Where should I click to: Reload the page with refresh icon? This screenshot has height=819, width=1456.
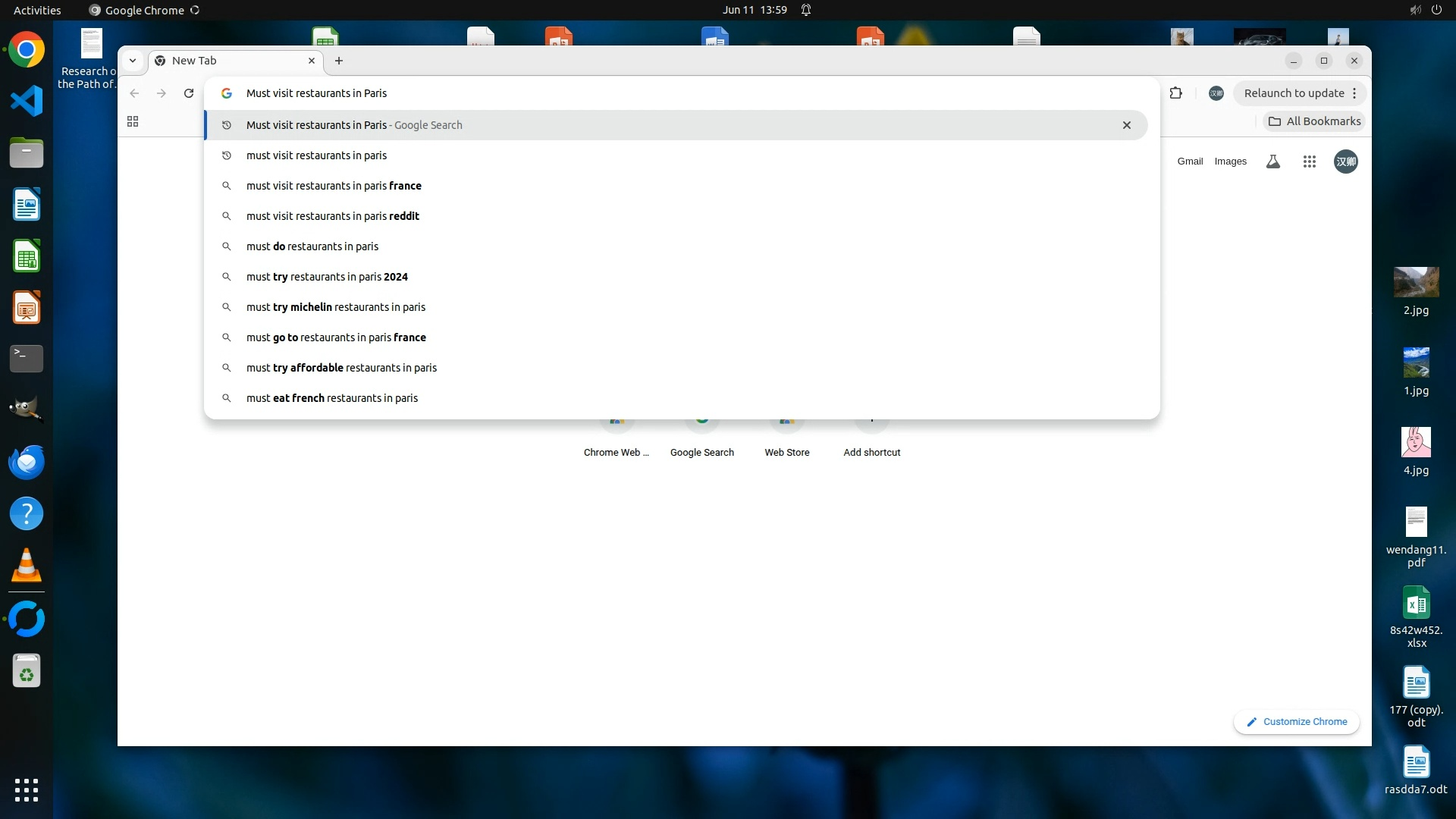coord(189,93)
